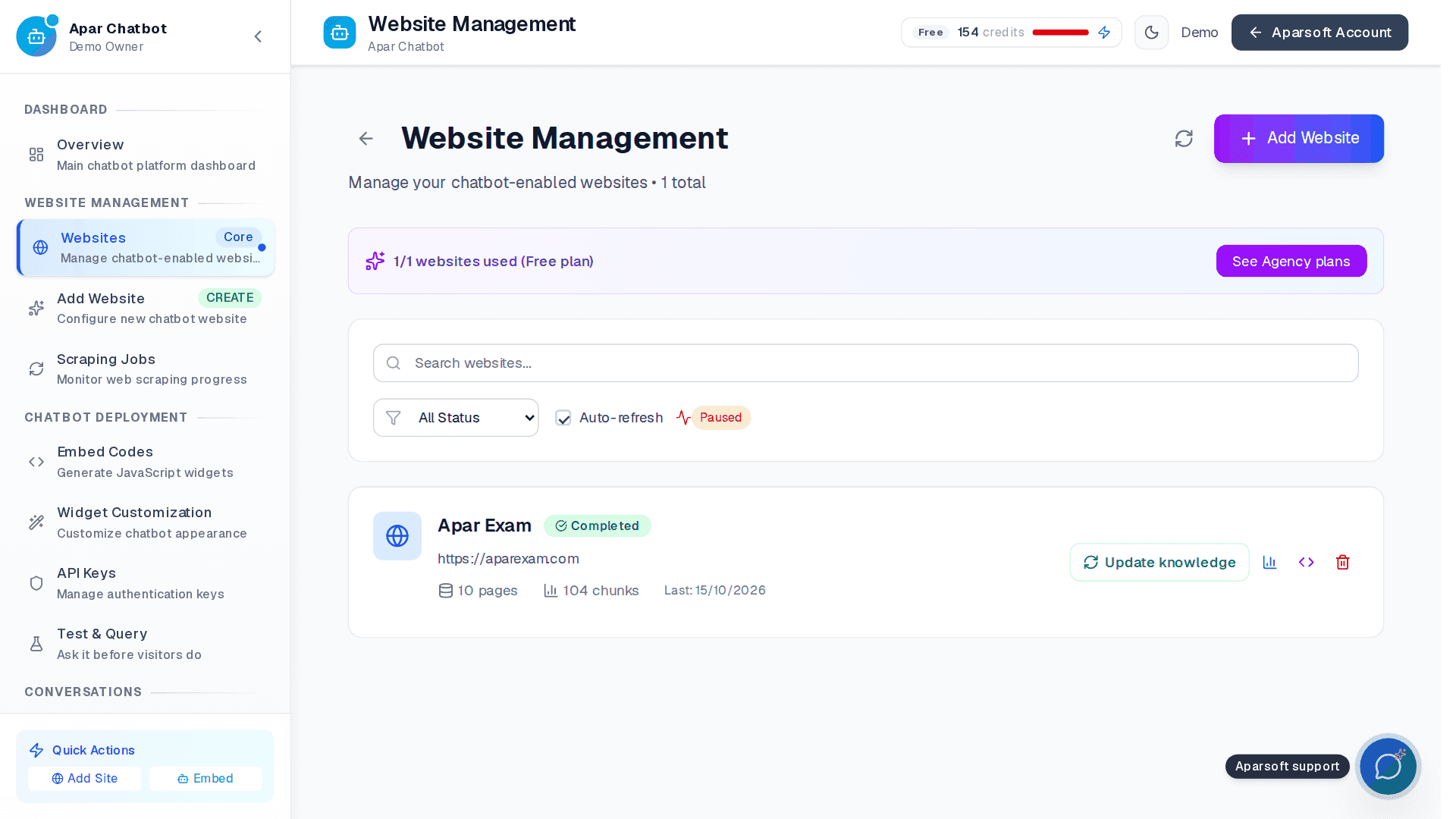Screen dimensions: 1456x819
Task: Click the Add Site quick action
Action: pos(85,779)
